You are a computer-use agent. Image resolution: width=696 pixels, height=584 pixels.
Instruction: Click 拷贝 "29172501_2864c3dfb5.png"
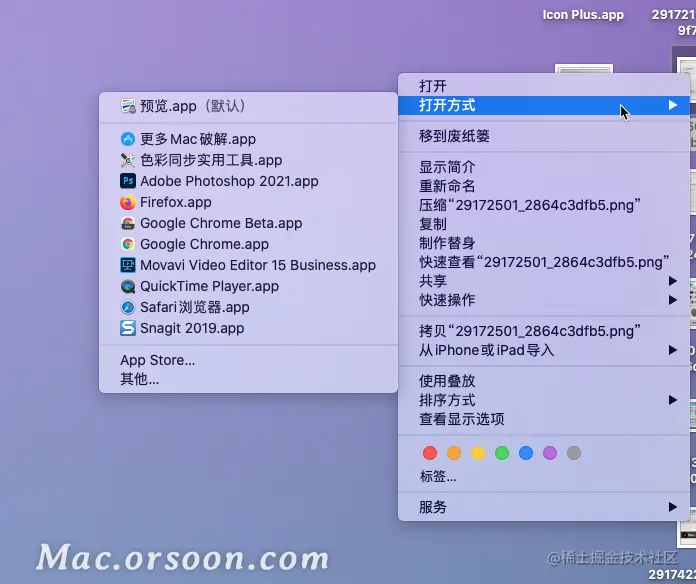tap(544, 331)
